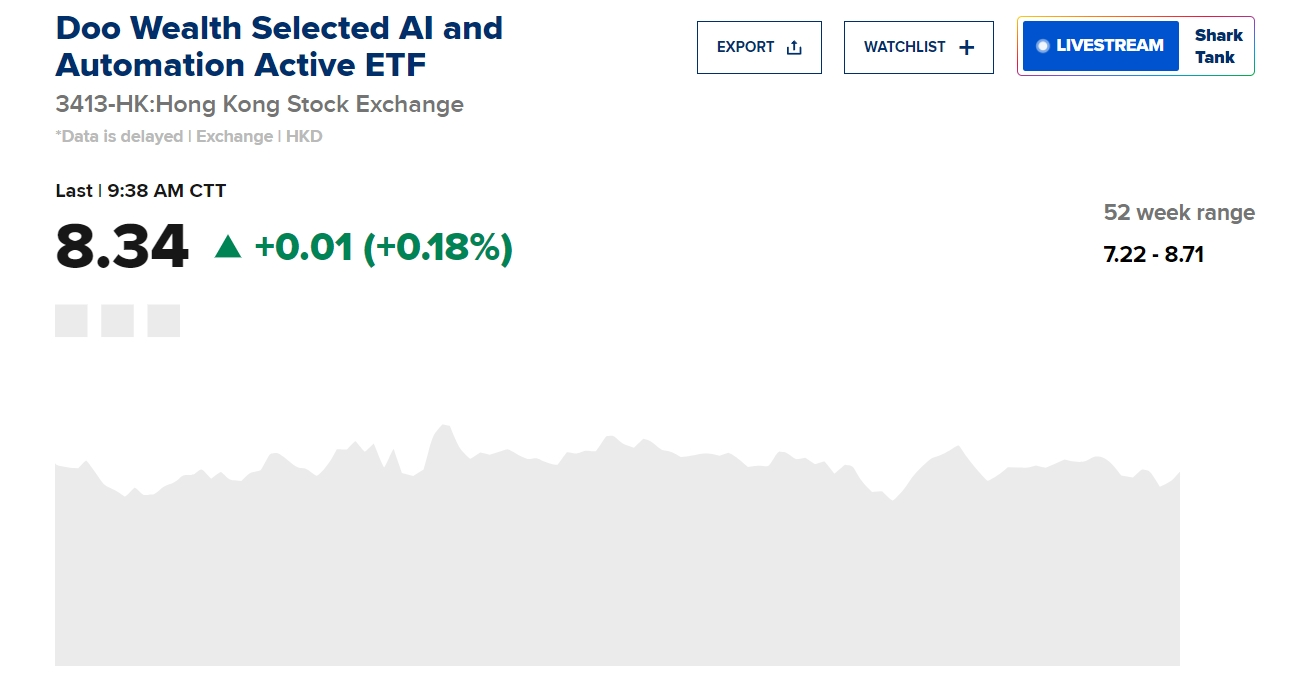
Task: Select the third gray placeholder square
Action: pyautogui.click(x=163, y=321)
